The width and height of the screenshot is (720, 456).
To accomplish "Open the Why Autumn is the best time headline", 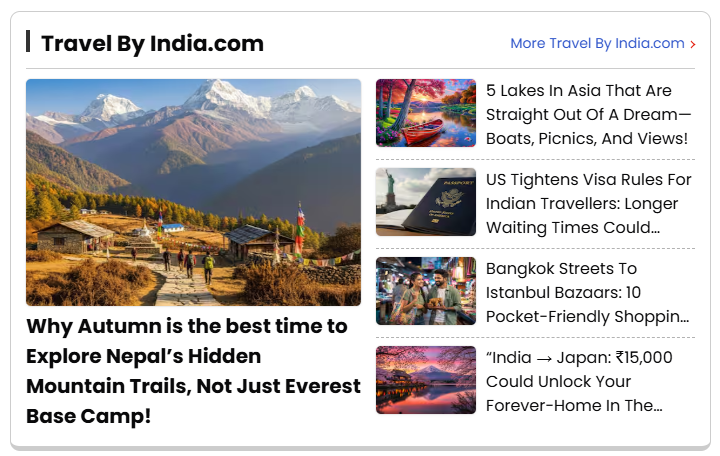I will point(193,371).
